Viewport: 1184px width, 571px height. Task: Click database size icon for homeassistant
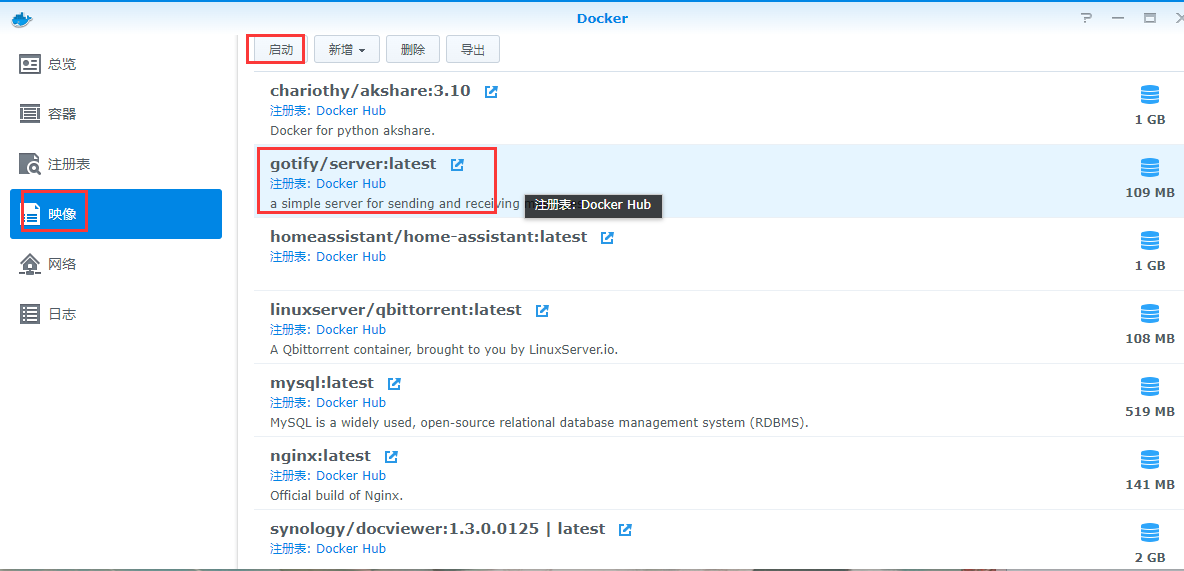(1149, 241)
